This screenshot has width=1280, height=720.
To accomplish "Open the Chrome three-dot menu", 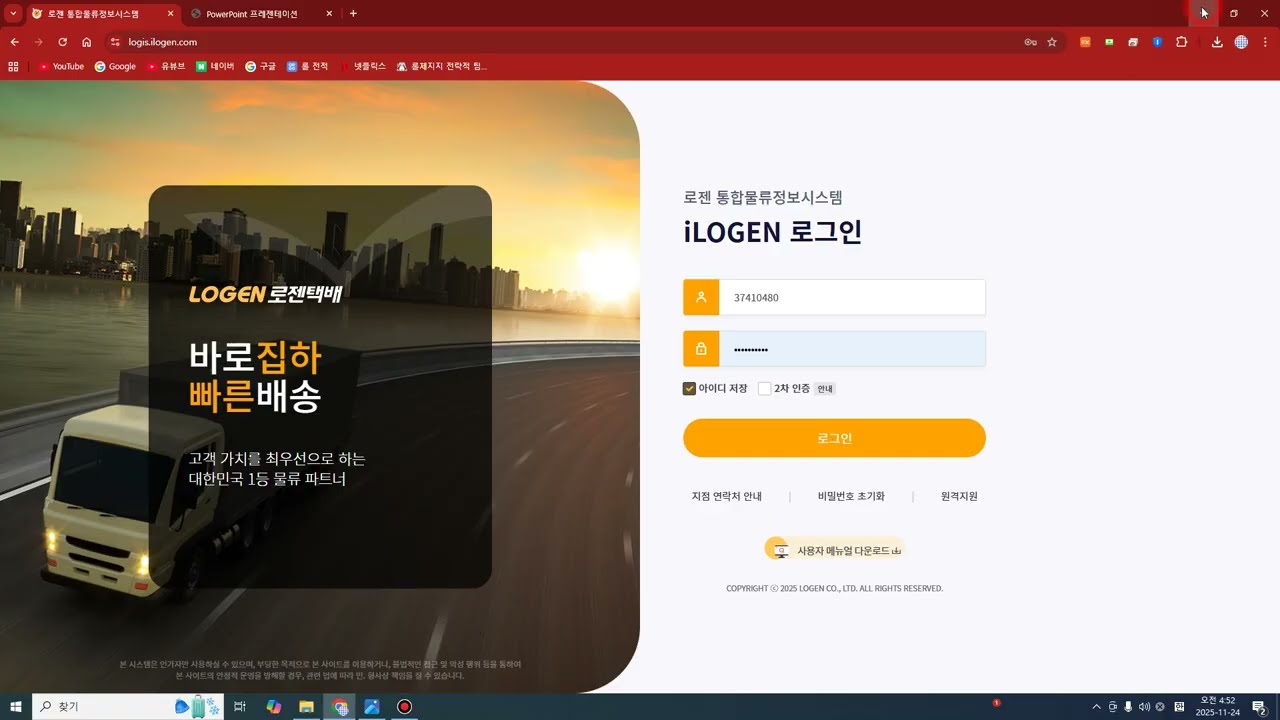I will coord(1265,42).
